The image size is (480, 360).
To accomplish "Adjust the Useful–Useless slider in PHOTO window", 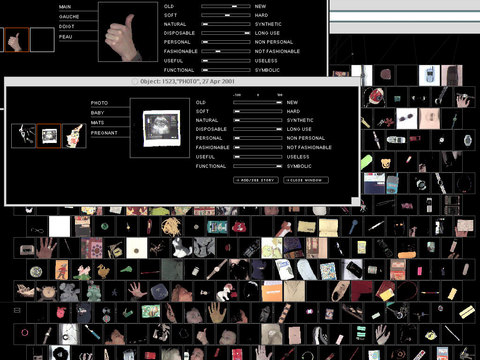I will coord(258,157).
